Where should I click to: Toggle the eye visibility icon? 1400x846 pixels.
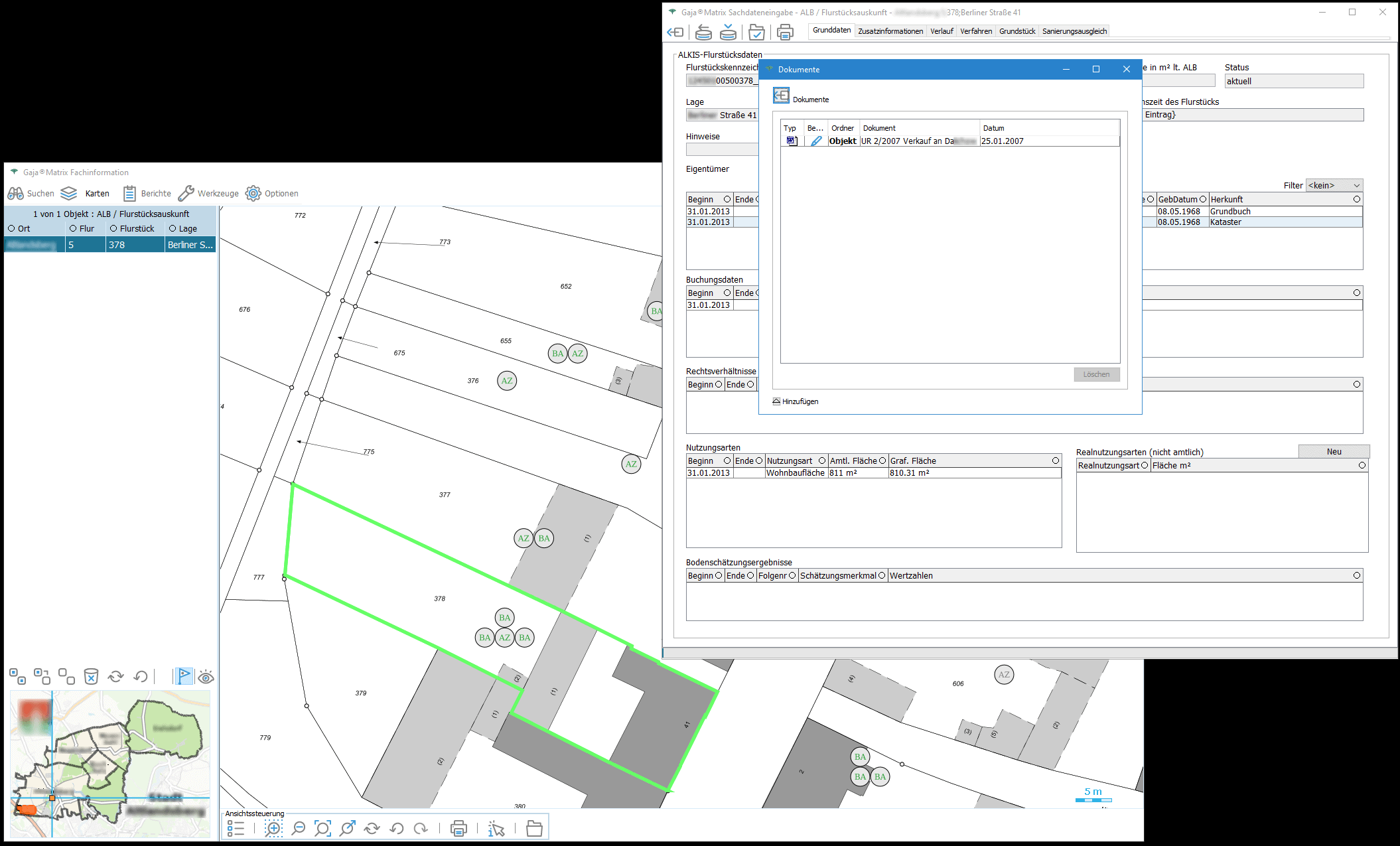[x=206, y=677]
